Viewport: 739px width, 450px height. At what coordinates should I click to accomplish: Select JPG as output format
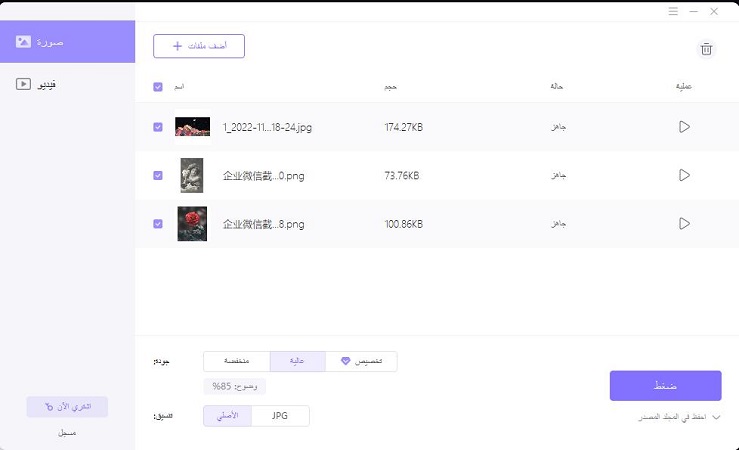coord(280,415)
